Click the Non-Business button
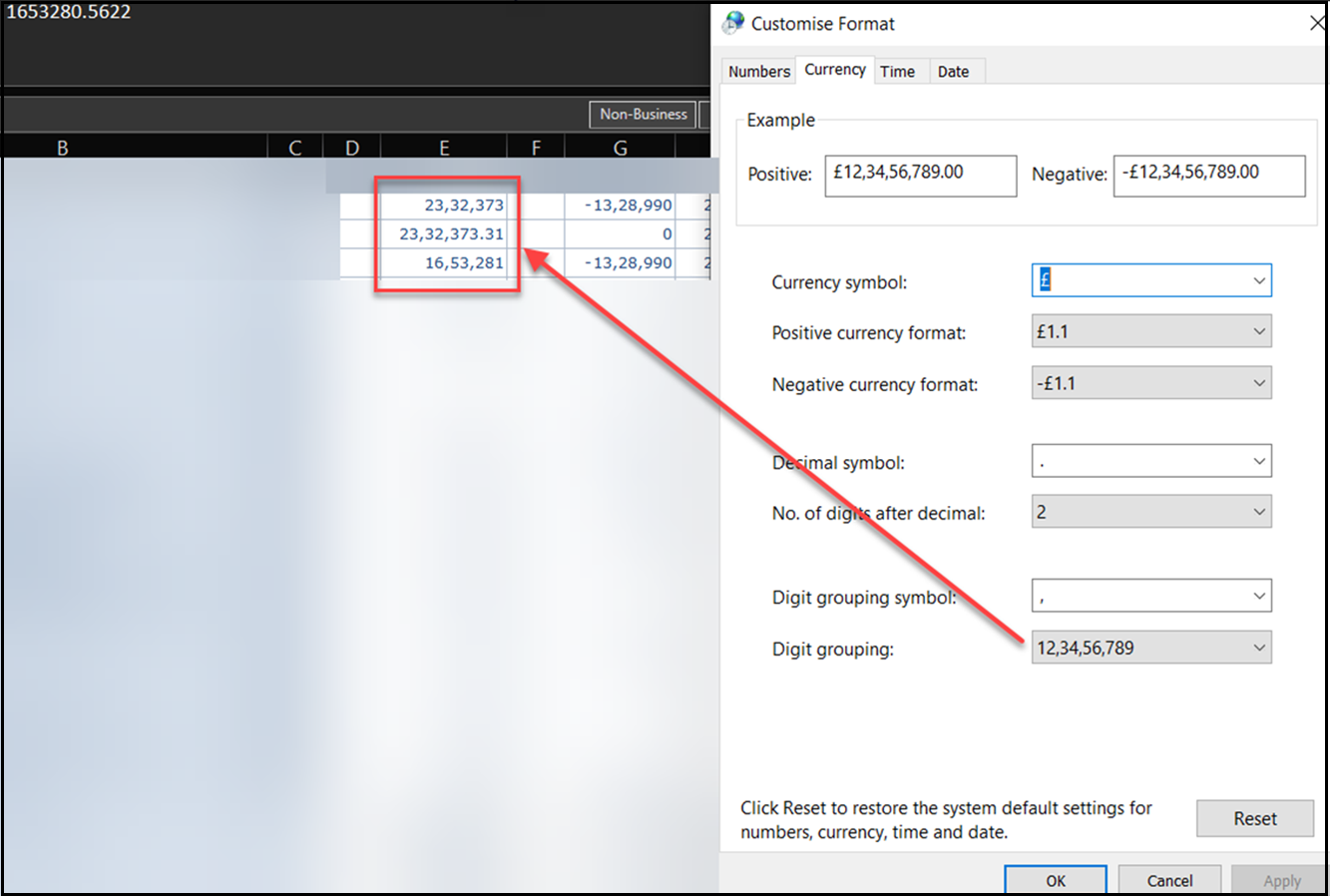Image resolution: width=1330 pixels, height=896 pixels. point(644,114)
